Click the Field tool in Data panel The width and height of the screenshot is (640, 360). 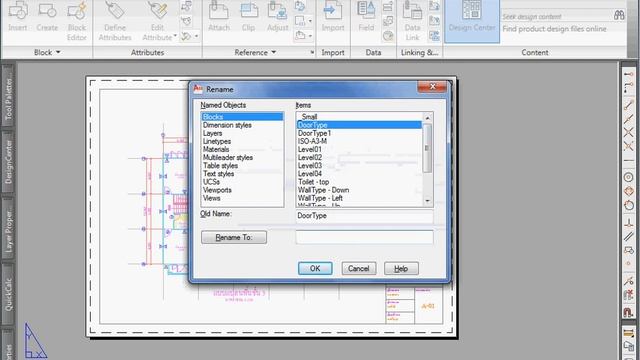click(x=366, y=16)
